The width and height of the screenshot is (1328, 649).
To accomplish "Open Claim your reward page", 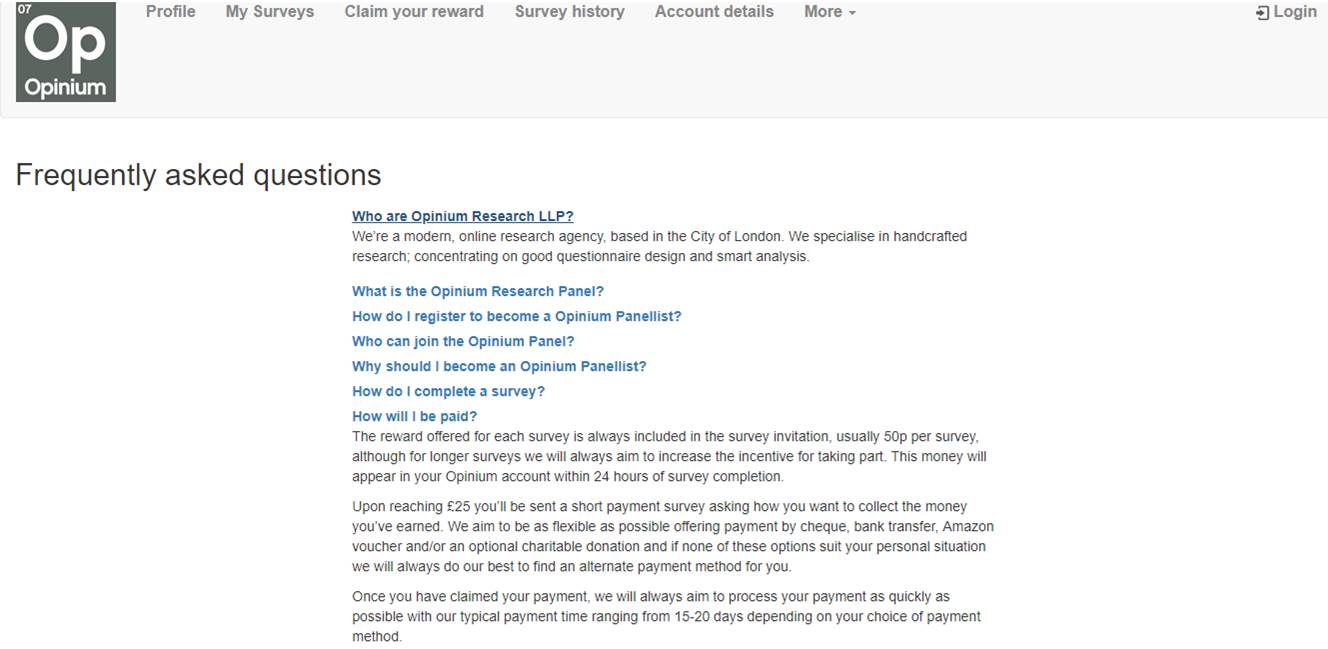I will [x=414, y=11].
